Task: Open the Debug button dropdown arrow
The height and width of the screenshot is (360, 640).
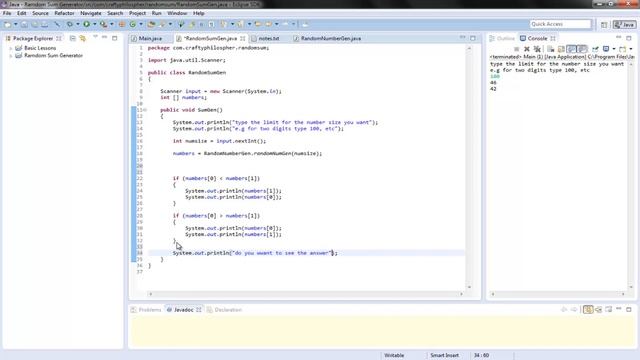Action: pos(78,24)
